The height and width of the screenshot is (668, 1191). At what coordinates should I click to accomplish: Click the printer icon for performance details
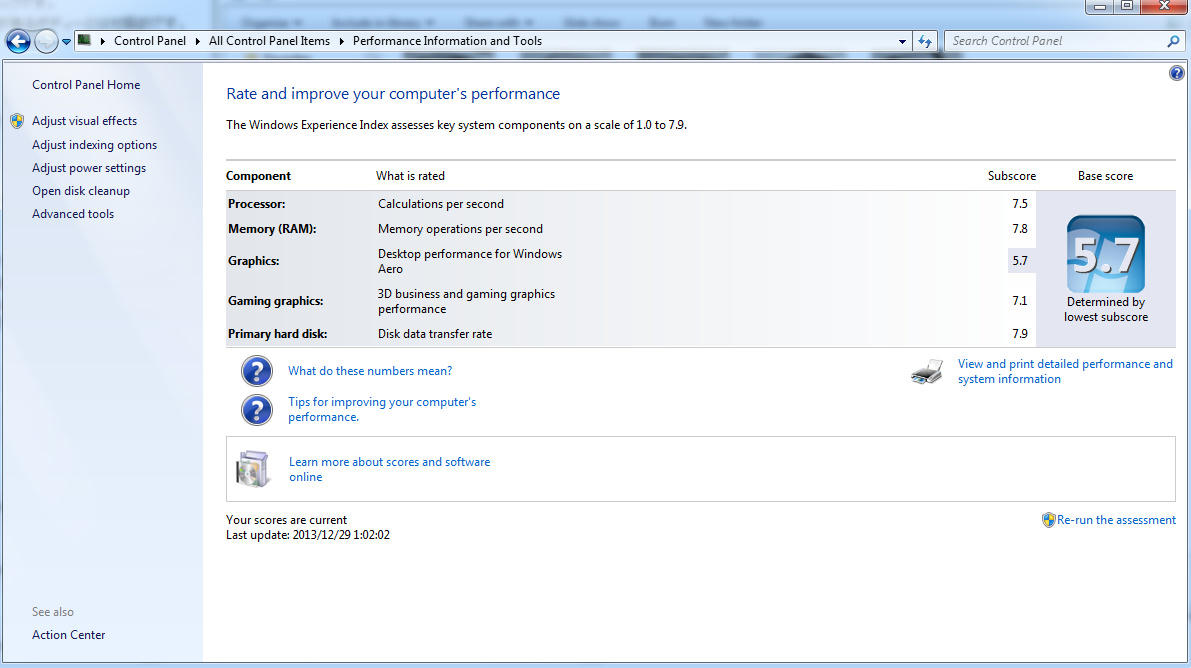click(x=927, y=372)
